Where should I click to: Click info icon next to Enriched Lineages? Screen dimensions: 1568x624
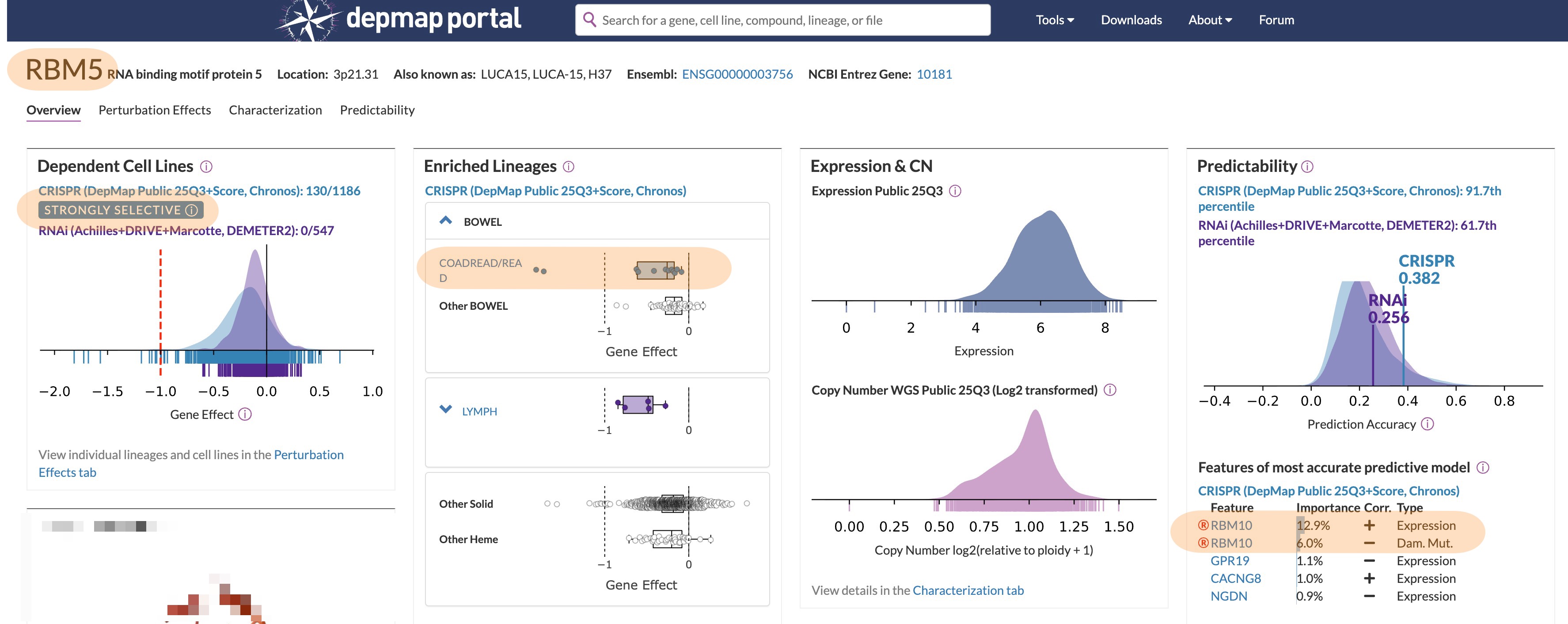pos(569,167)
